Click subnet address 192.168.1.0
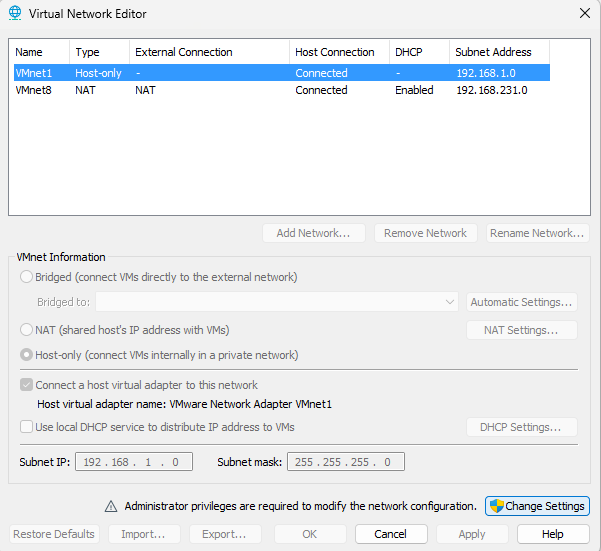 coord(486,73)
